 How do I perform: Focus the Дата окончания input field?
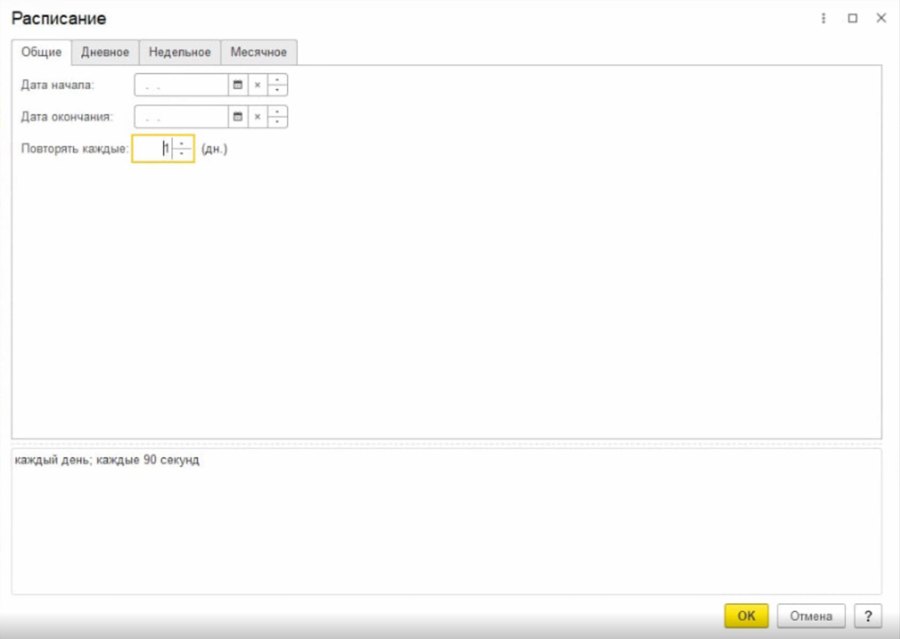coord(181,117)
